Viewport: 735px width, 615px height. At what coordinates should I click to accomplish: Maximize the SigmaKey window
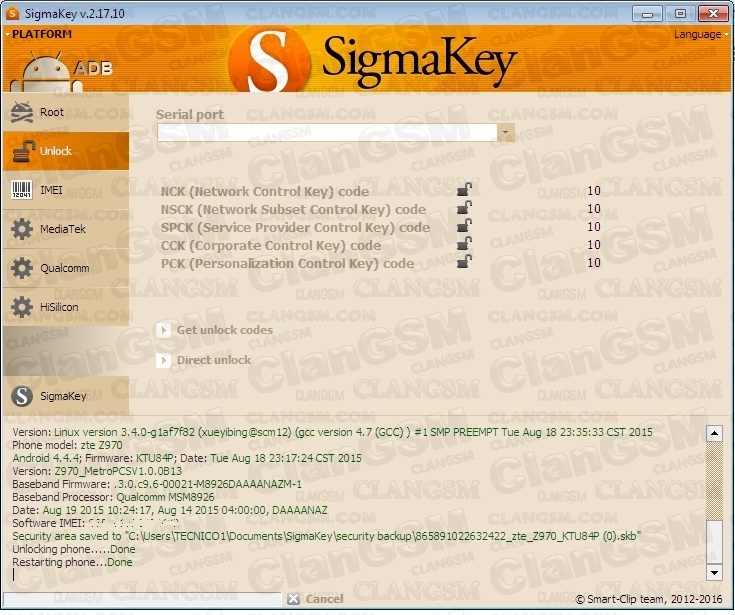click(680, 14)
